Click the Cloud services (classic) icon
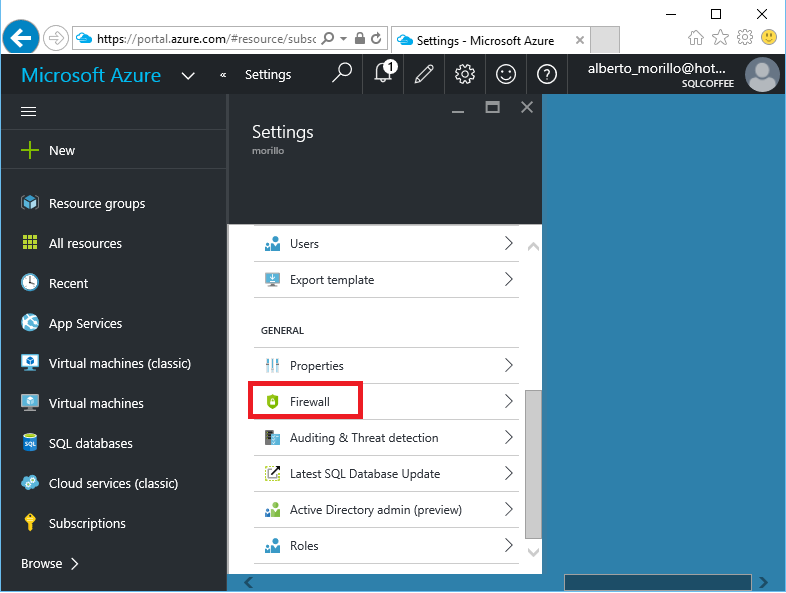This screenshot has height=593, width=786. (x=30, y=483)
